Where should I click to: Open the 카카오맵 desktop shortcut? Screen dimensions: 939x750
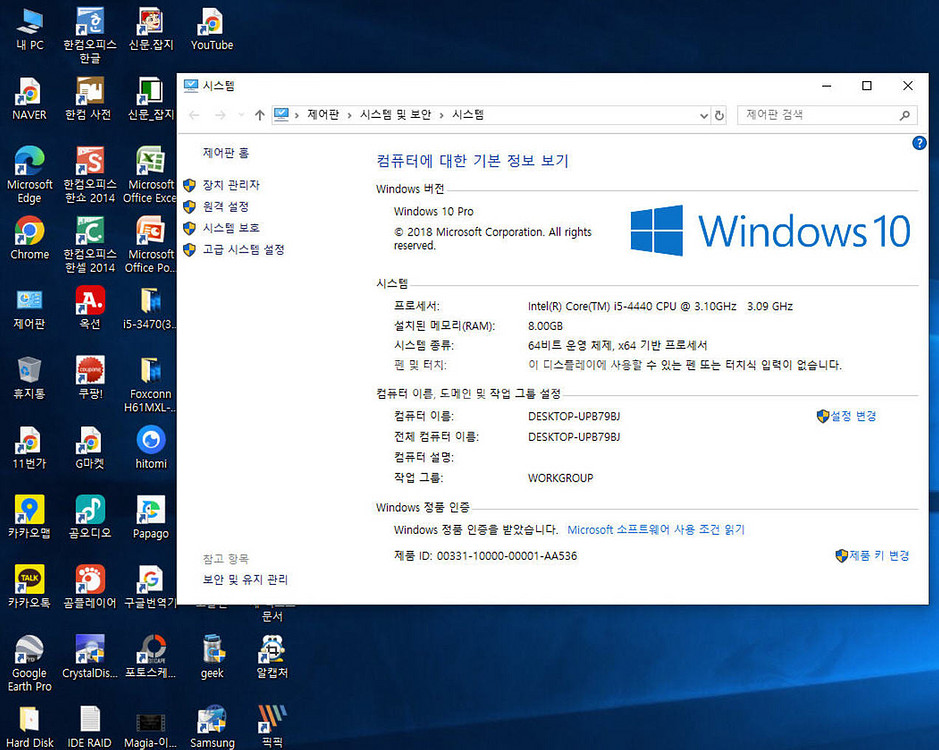click(29, 517)
